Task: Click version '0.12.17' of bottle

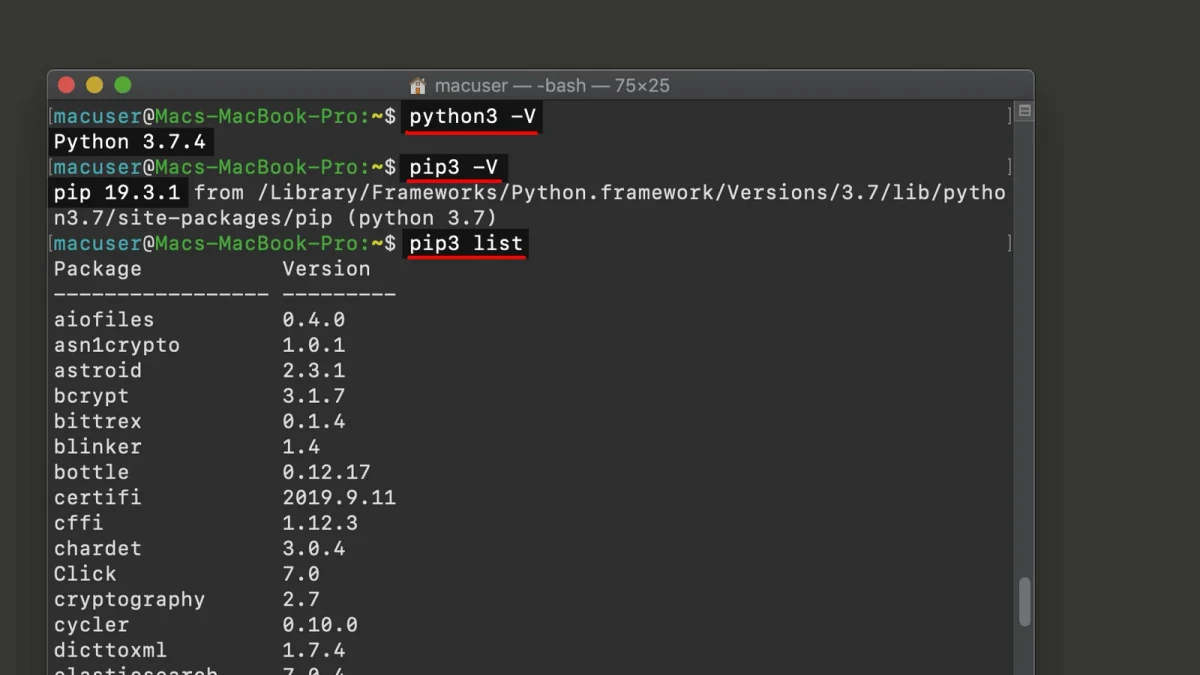Action: [326, 472]
